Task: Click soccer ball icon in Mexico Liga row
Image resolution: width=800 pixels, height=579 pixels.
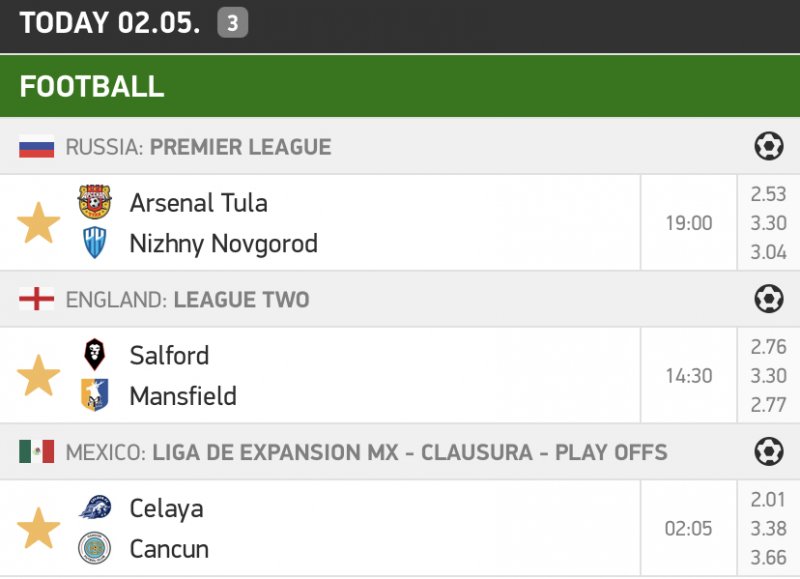Action: (x=768, y=452)
